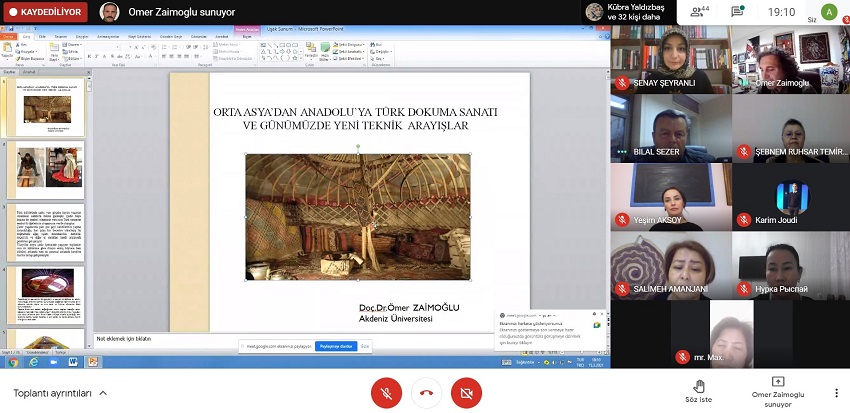850x413 pixels.
Task: Select BİLAL SEZER's video tile
Action: click(670, 128)
